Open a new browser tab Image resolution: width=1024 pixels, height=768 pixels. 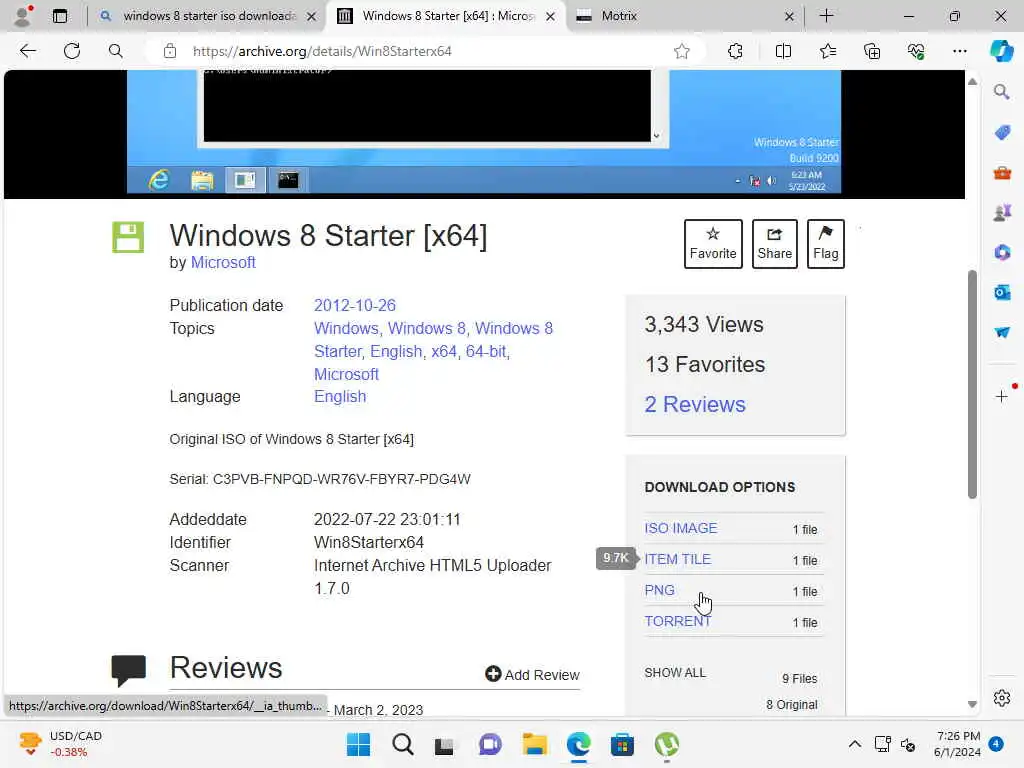click(826, 16)
